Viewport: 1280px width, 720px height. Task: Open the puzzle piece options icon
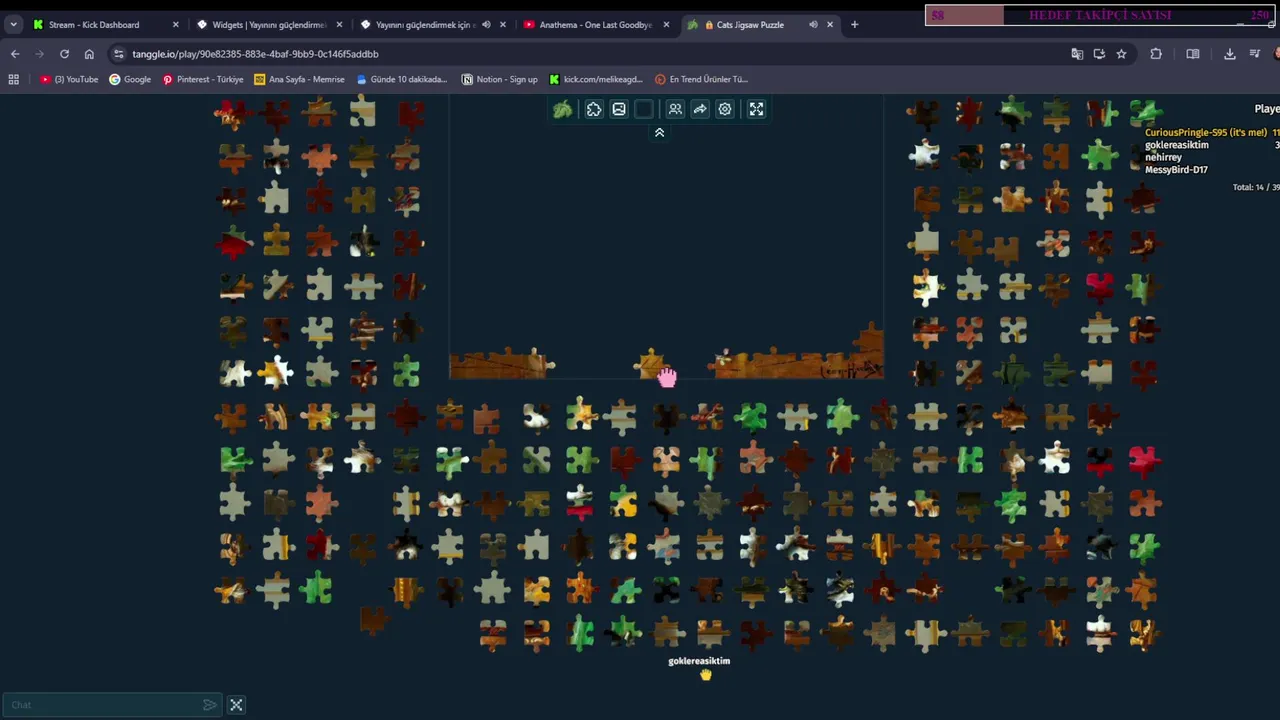pyautogui.click(x=594, y=109)
